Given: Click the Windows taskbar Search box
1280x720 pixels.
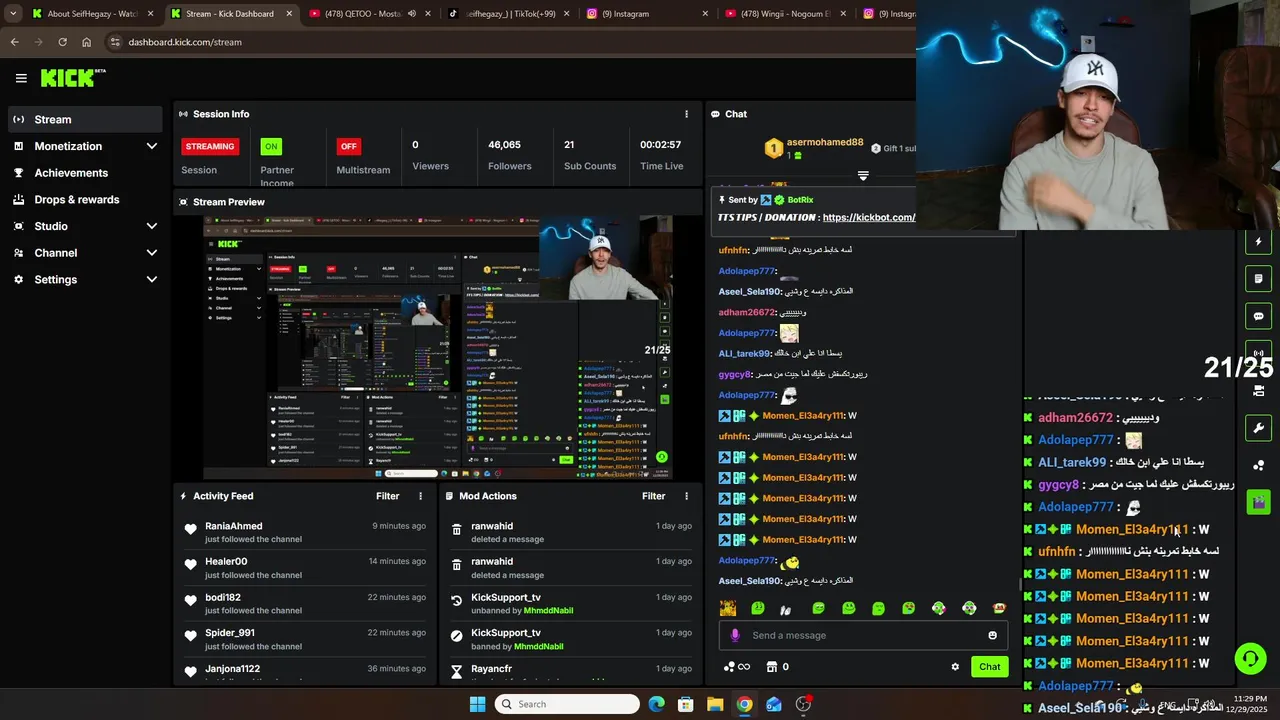Looking at the screenshot, I should (567, 704).
